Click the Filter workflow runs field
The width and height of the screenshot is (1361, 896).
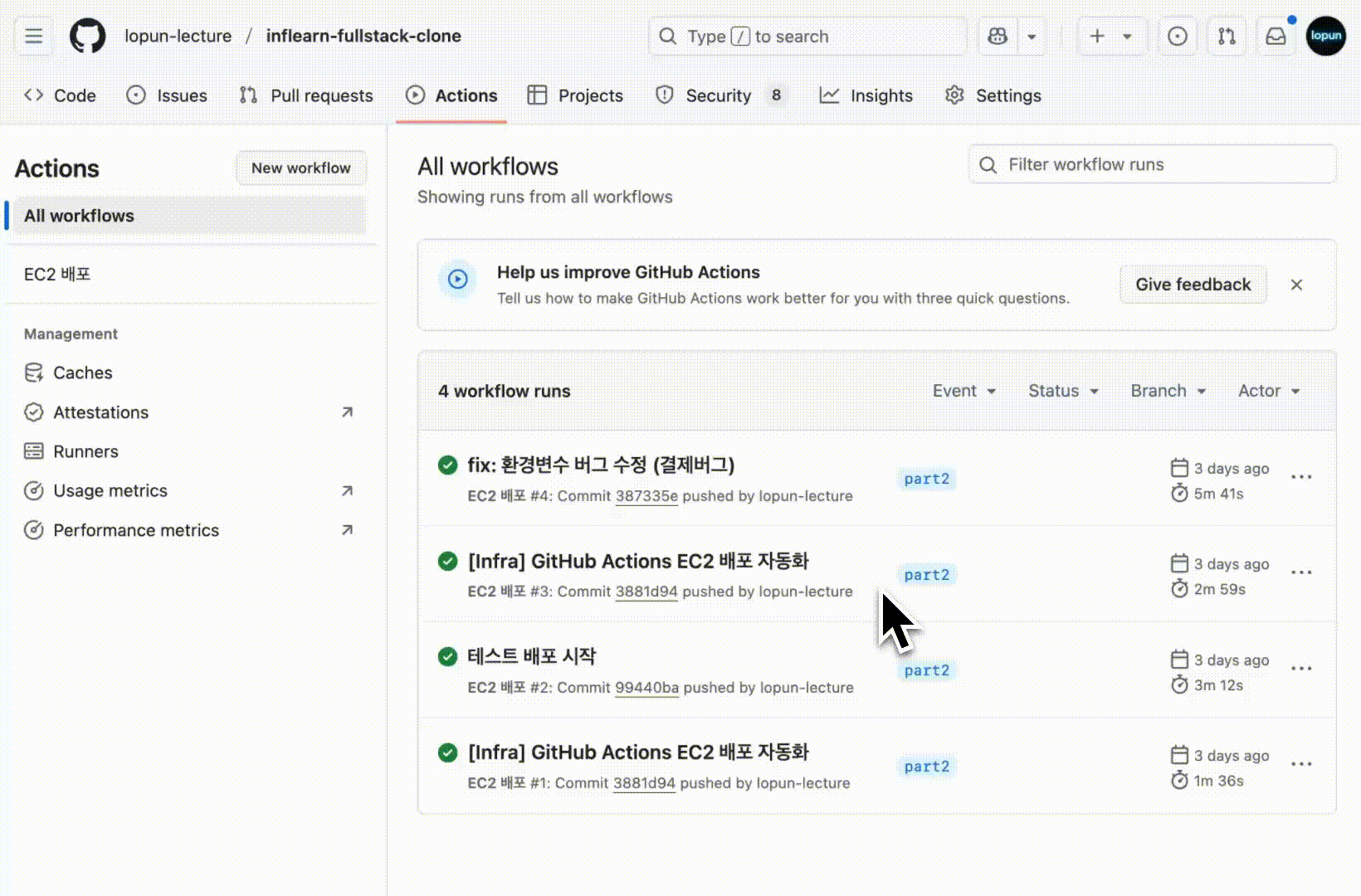point(1153,164)
